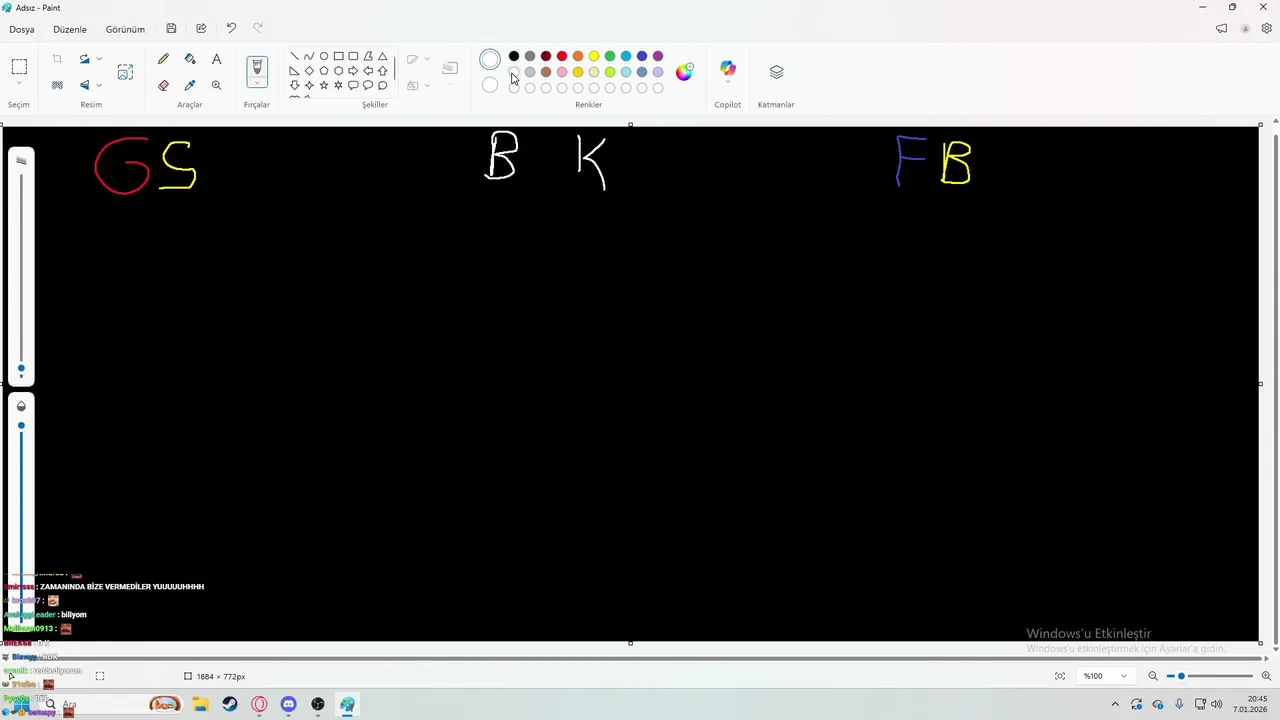Select the five-point star shape

point(324,85)
